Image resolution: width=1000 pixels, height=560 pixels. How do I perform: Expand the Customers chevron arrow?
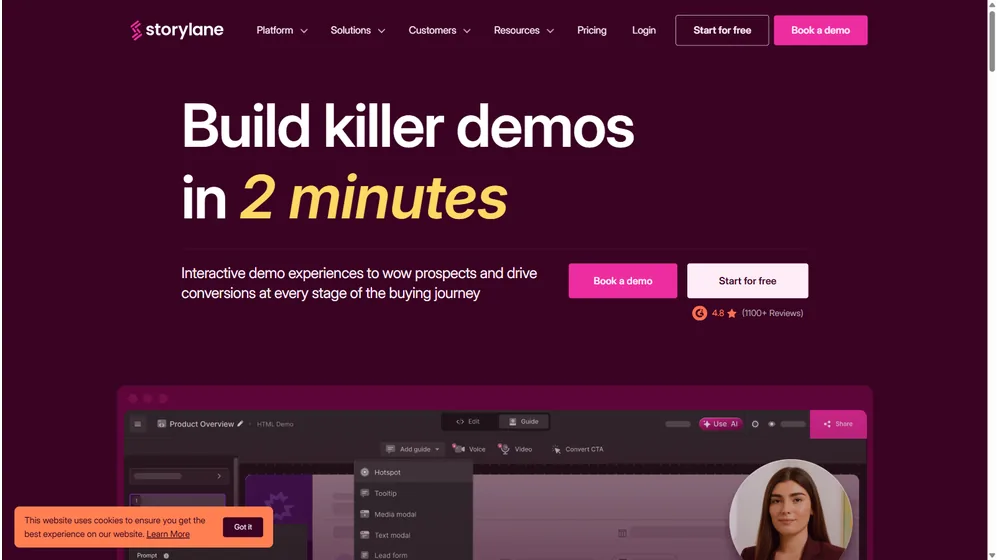[x=467, y=31]
